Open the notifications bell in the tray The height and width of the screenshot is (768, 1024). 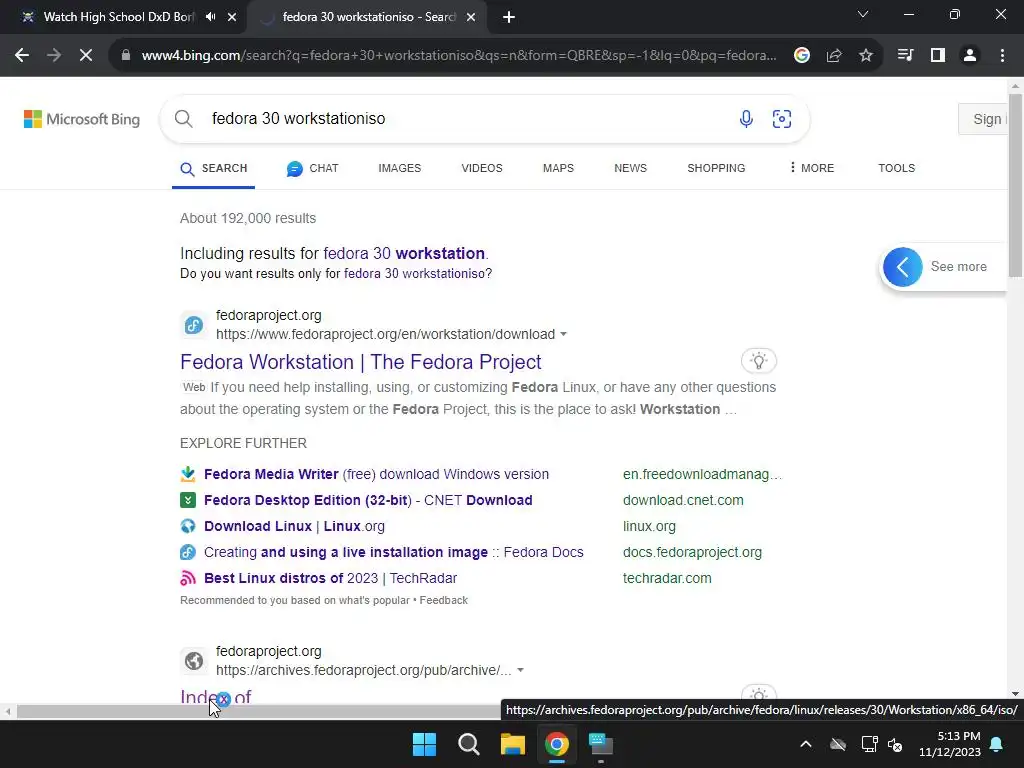pos(997,744)
